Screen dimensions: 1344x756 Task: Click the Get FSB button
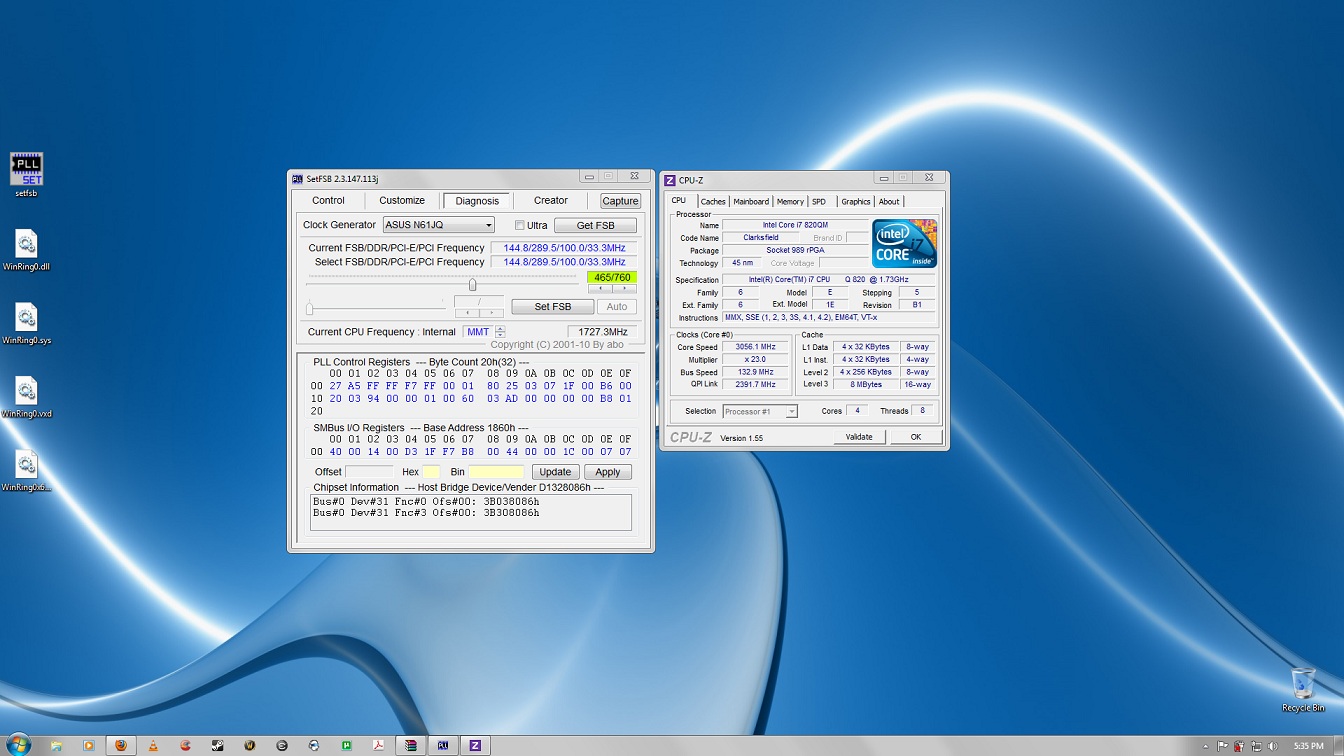(595, 226)
